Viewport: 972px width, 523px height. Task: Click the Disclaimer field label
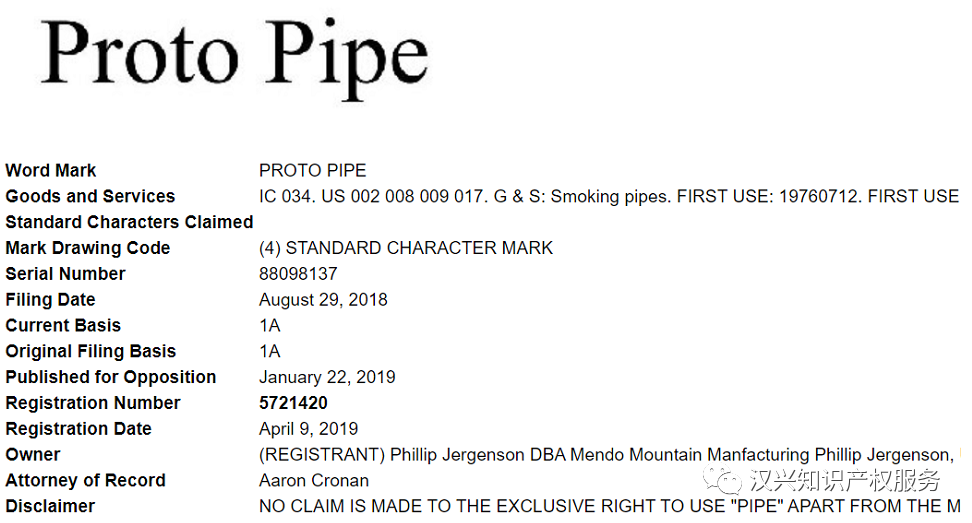click(50, 507)
